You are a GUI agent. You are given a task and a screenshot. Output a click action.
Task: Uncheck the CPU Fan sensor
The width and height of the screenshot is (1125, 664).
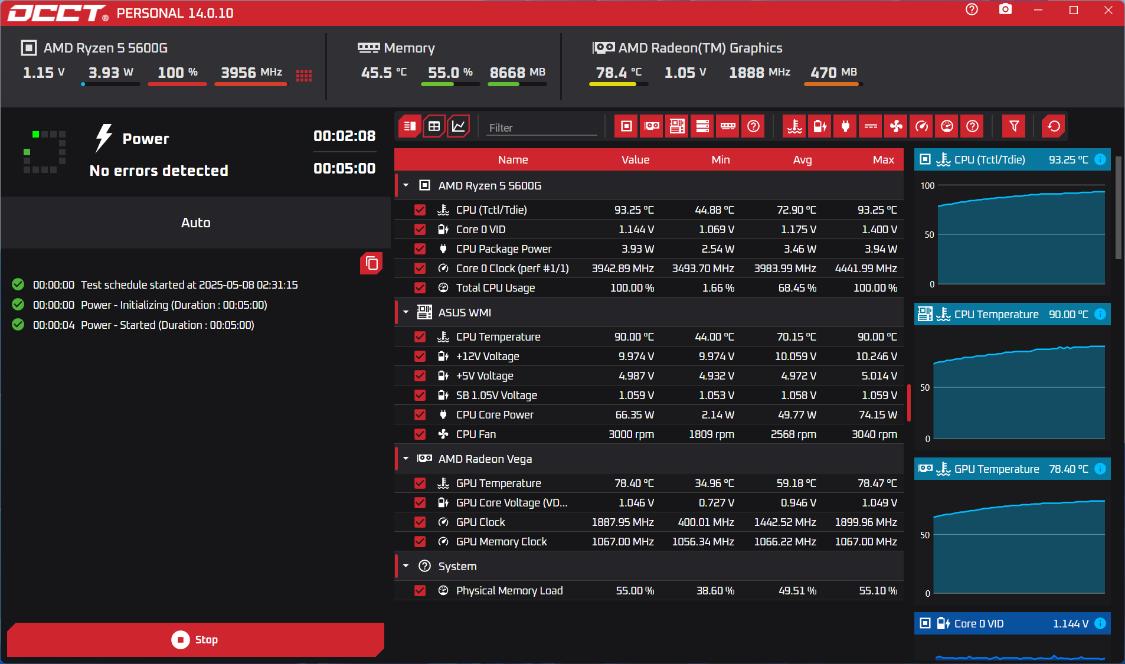(x=420, y=434)
